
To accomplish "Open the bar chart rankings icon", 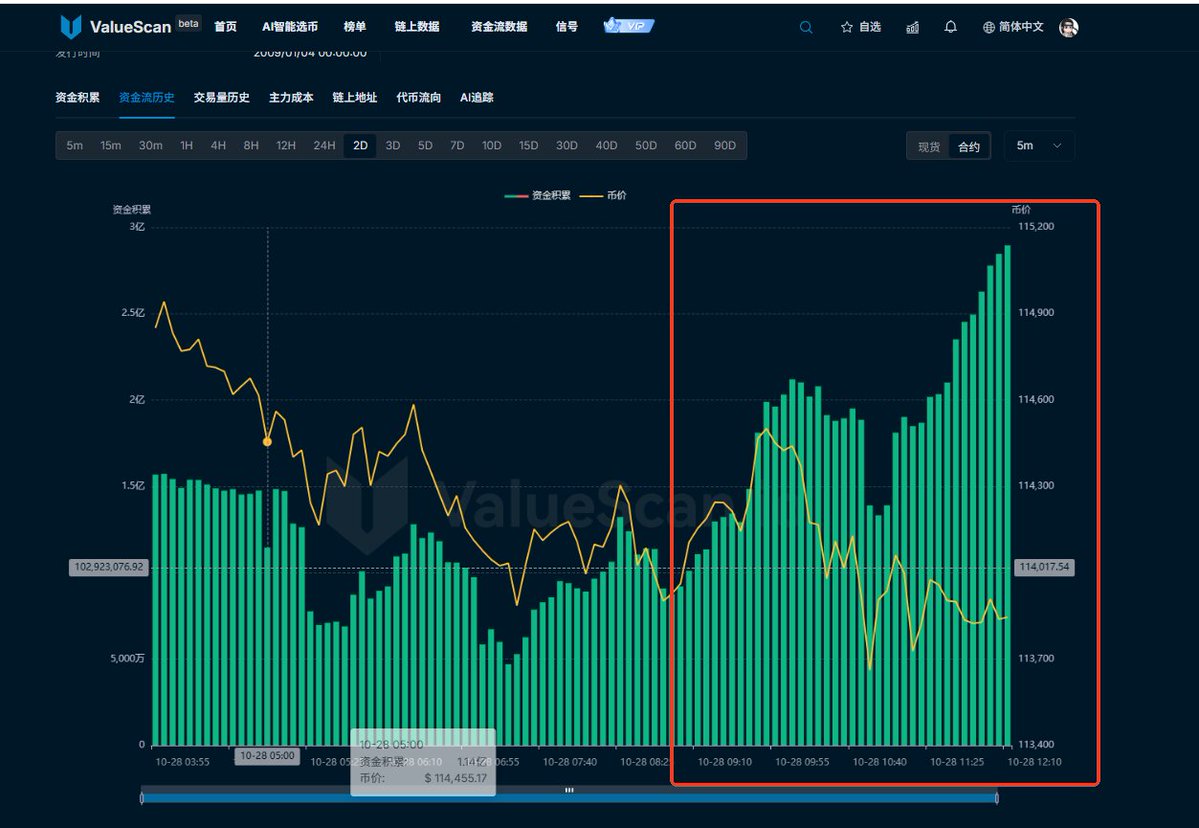I will [912, 27].
